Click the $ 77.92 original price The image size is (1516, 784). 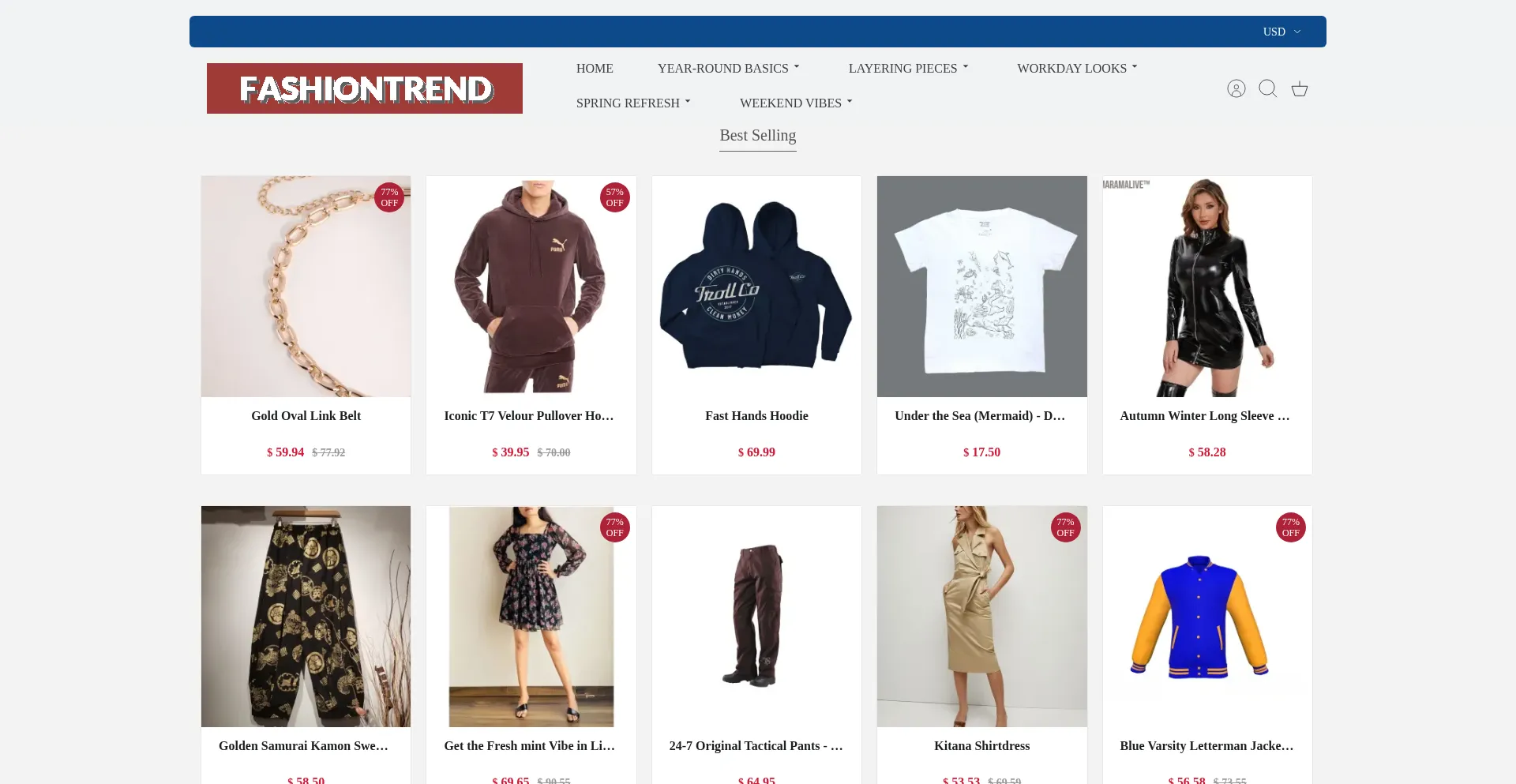(328, 452)
